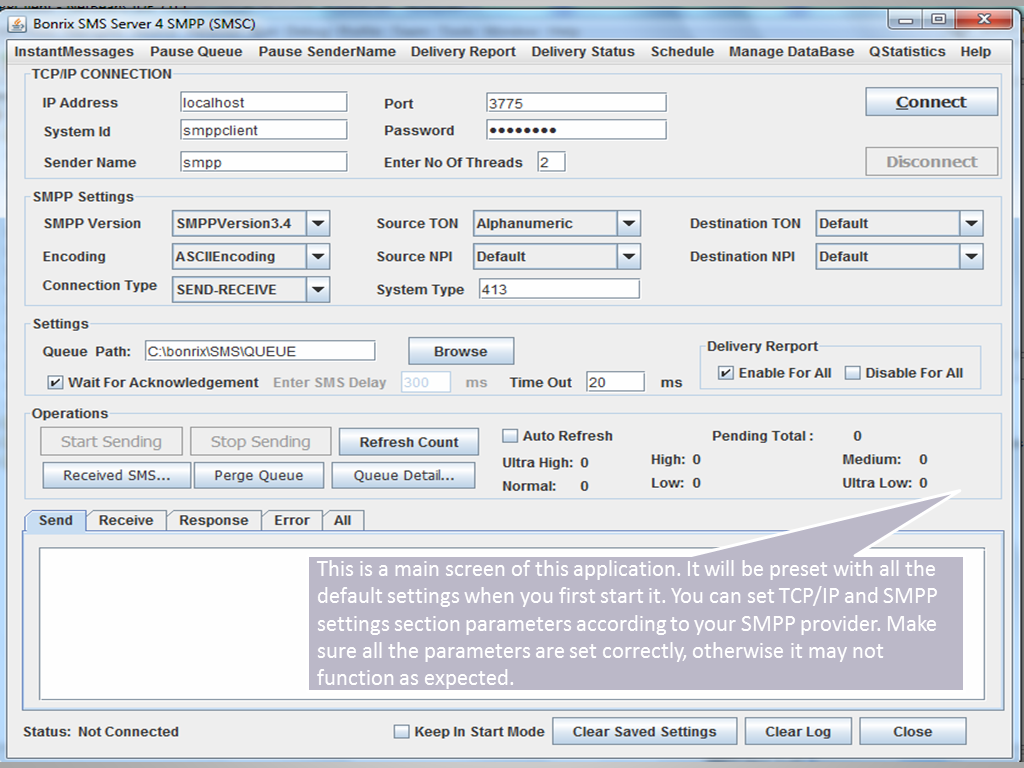Open the InstantMessages menu
The width and height of the screenshot is (1024, 768).
[x=74, y=52]
